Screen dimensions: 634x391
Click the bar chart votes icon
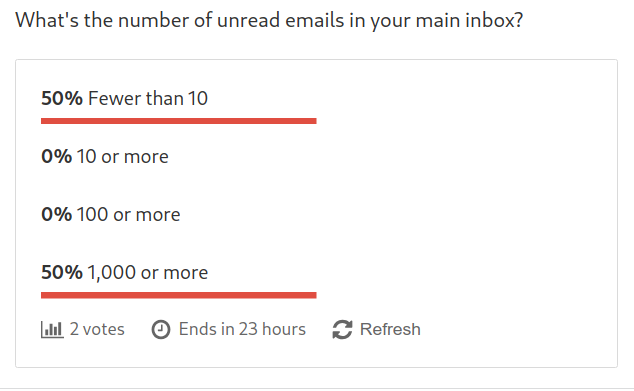pos(52,330)
